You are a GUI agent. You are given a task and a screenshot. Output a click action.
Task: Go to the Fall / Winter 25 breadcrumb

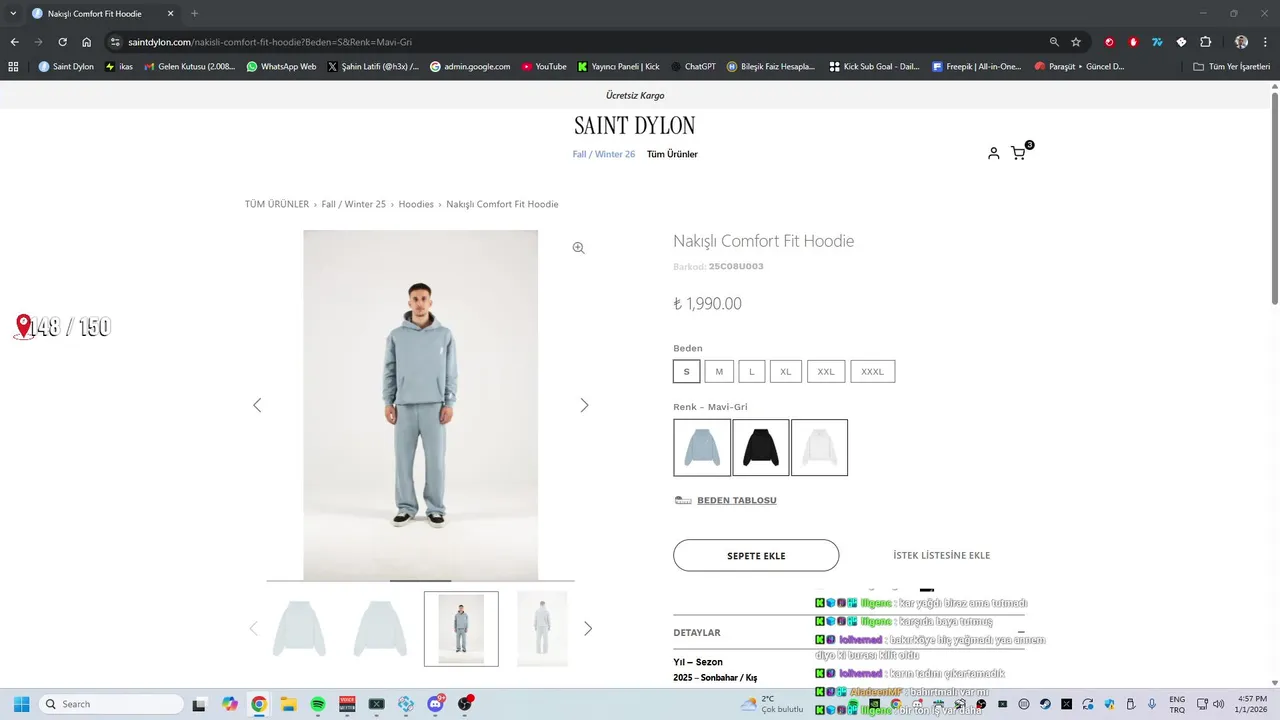click(353, 204)
